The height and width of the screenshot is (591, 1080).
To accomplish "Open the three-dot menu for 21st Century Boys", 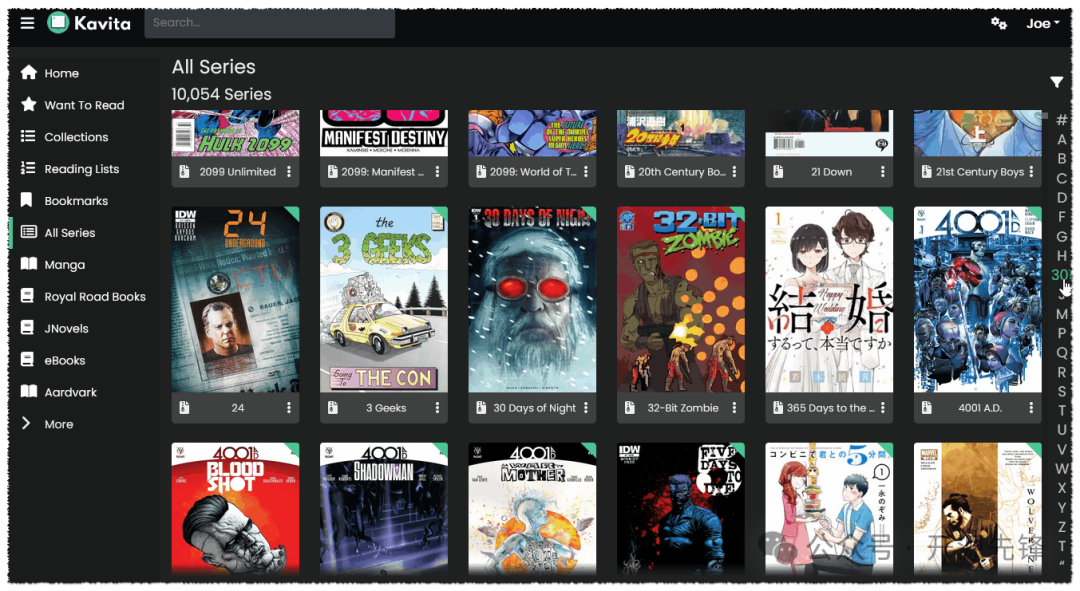I will (1031, 172).
